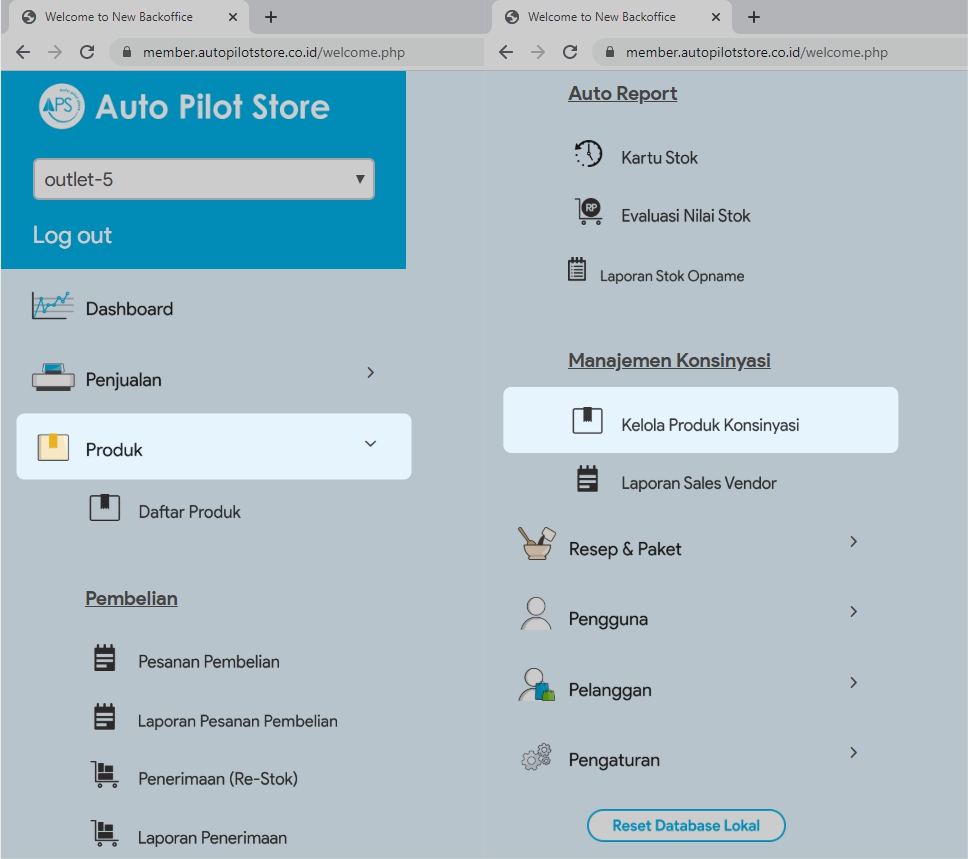Expand the Pelanggan submenu chevron
The image size is (968, 859).
tap(853, 683)
